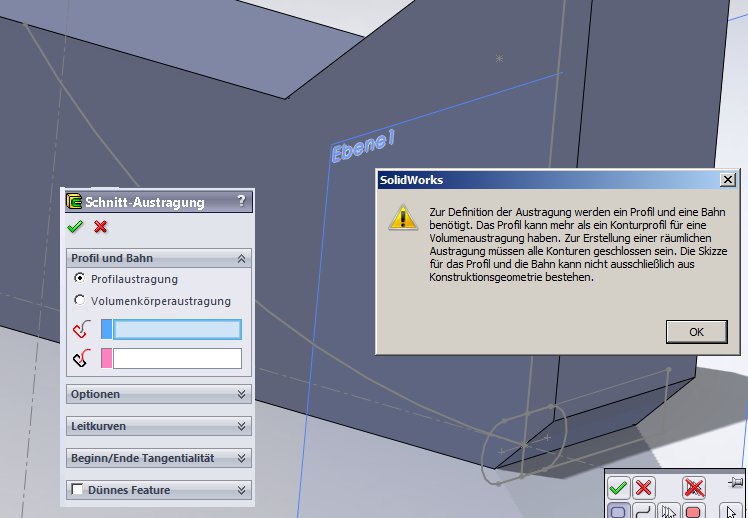
Task: Click the blue profile color swatch
Action: pos(106,330)
